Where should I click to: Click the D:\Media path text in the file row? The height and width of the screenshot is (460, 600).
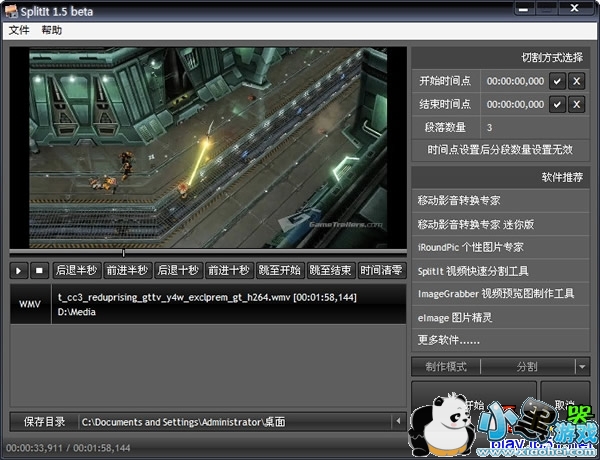point(77,312)
